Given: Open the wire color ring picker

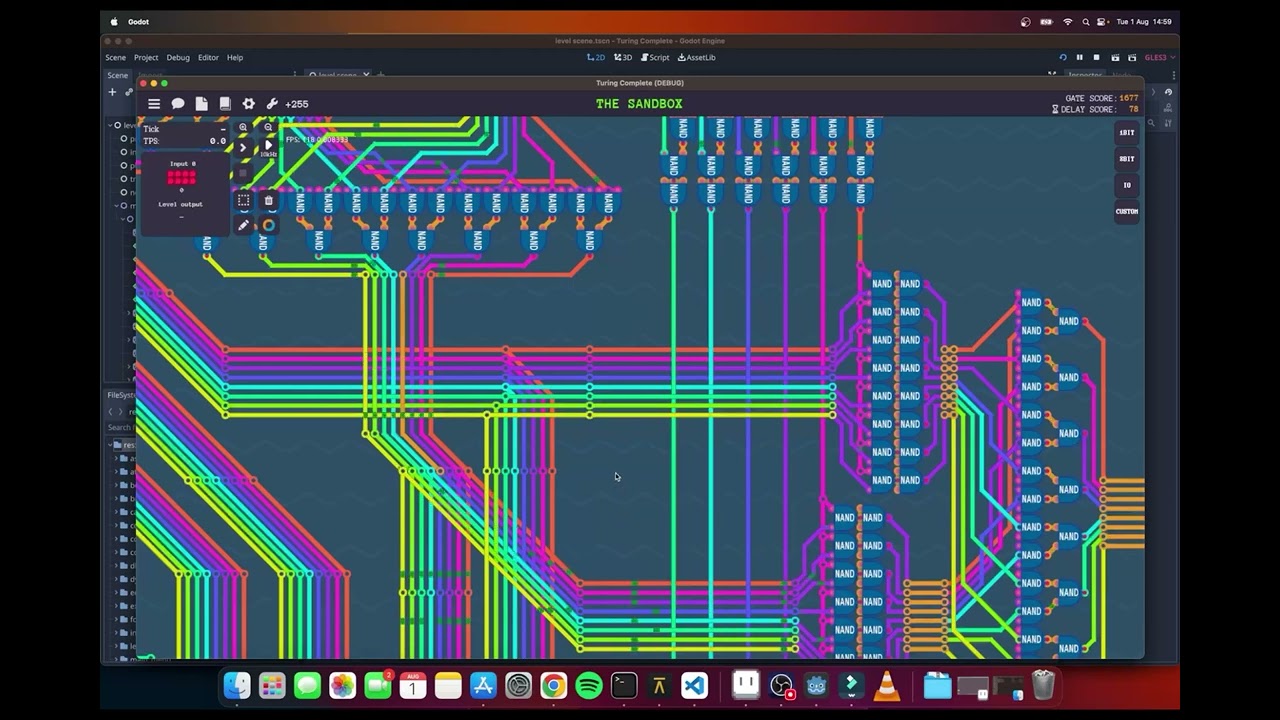Looking at the screenshot, I should tap(268, 225).
